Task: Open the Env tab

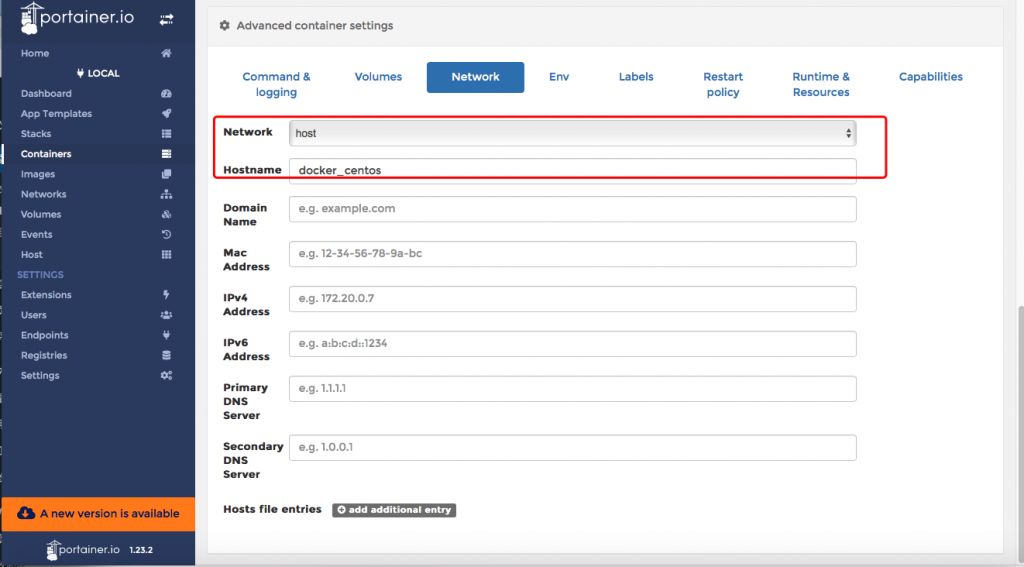Action: point(559,77)
